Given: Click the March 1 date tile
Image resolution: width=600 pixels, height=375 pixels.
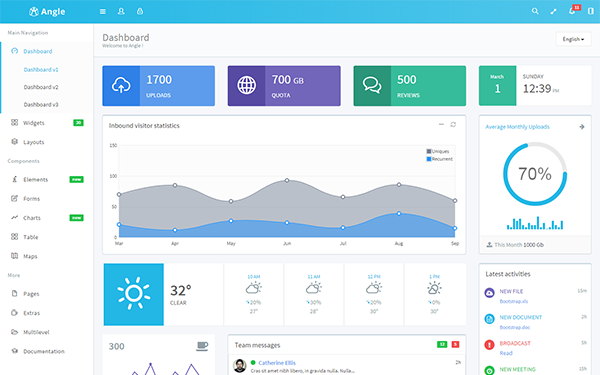Looking at the screenshot, I should pos(497,85).
